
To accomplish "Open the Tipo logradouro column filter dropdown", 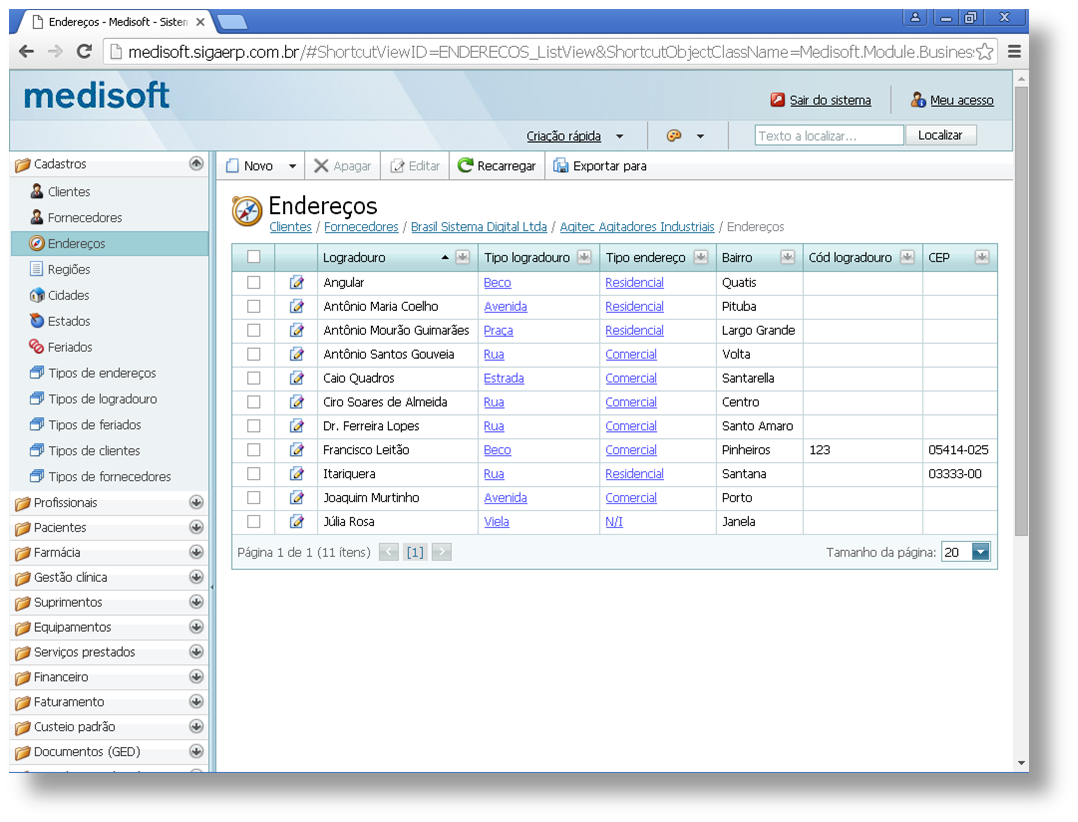I will click(x=584, y=257).
